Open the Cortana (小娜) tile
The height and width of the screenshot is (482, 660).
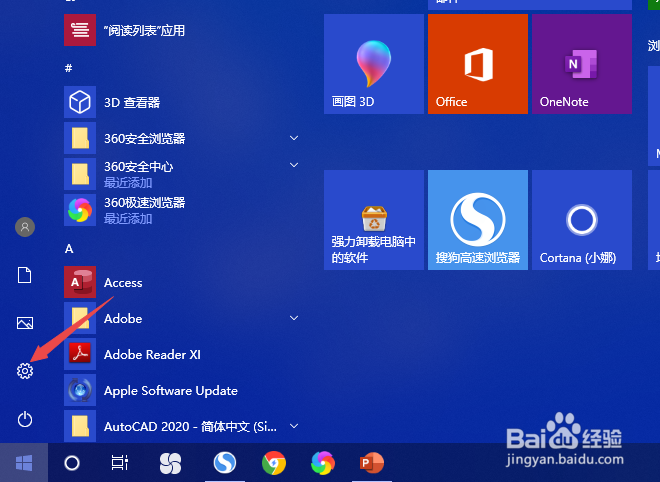point(582,220)
